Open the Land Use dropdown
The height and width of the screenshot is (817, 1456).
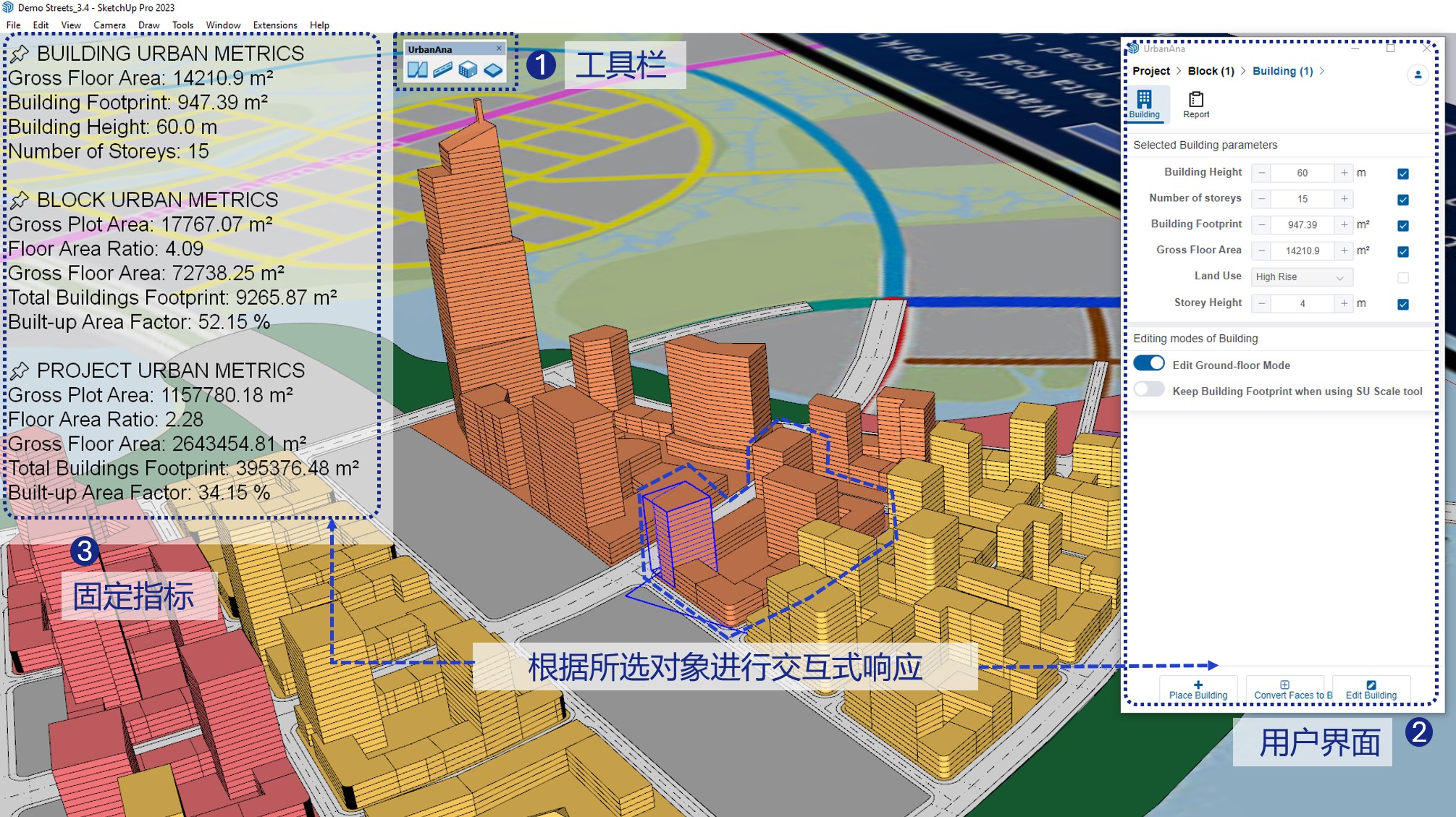tap(1300, 277)
